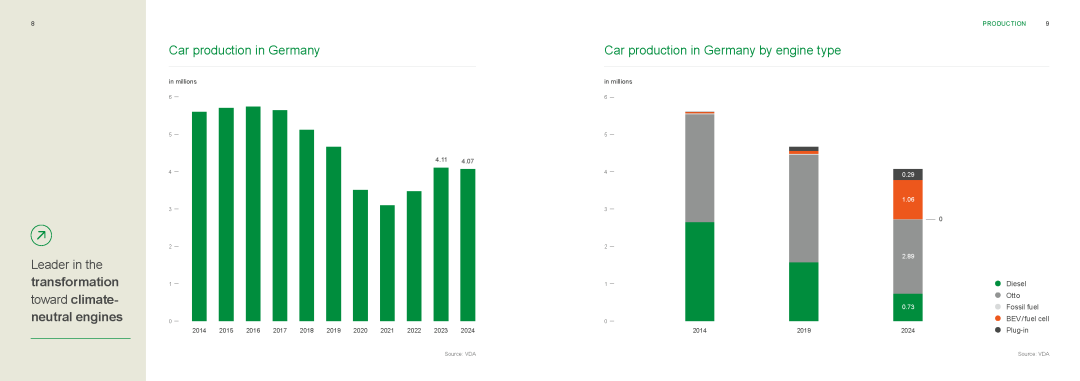
Task: Select the 1.06 BEV segment in 2024
Action: 908,200
